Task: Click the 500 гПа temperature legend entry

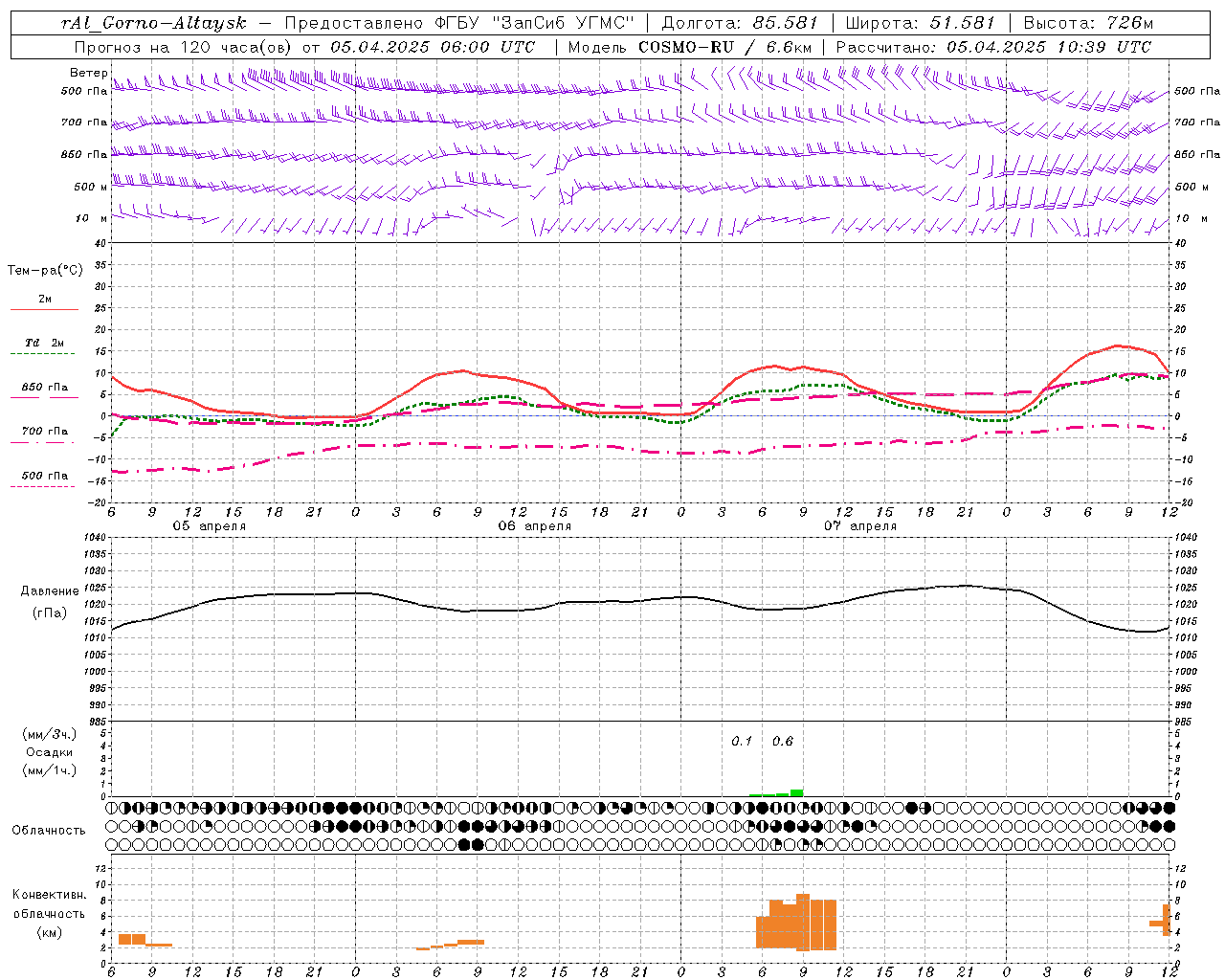Action: (45, 476)
